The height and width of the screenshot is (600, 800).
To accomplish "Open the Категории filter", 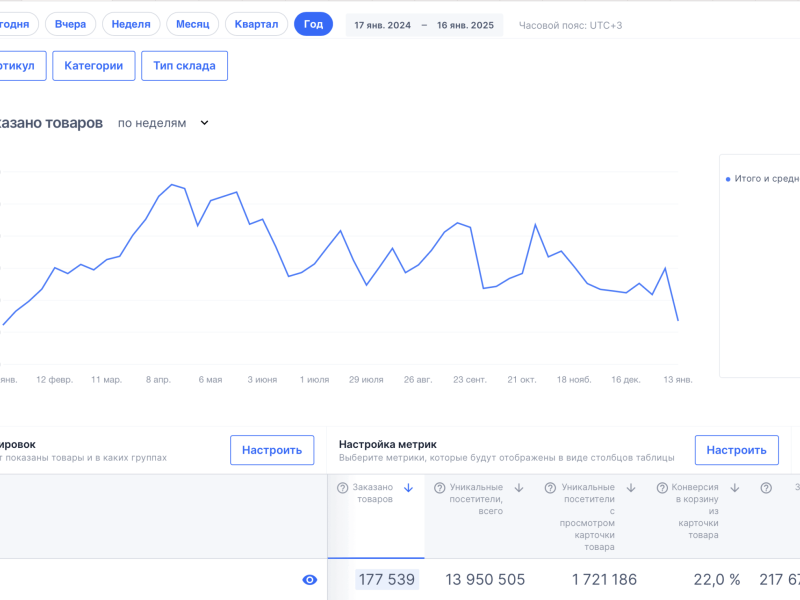I will (x=93, y=66).
